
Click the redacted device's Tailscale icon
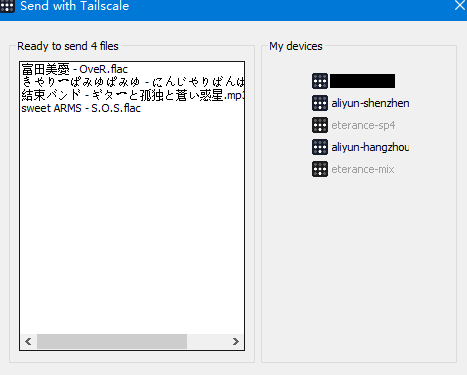click(x=320, y=81)
